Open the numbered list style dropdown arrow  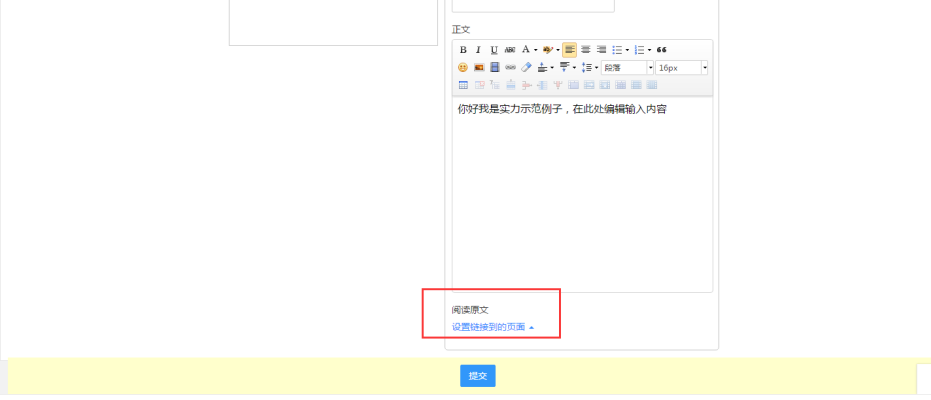[x=650, y=50]
